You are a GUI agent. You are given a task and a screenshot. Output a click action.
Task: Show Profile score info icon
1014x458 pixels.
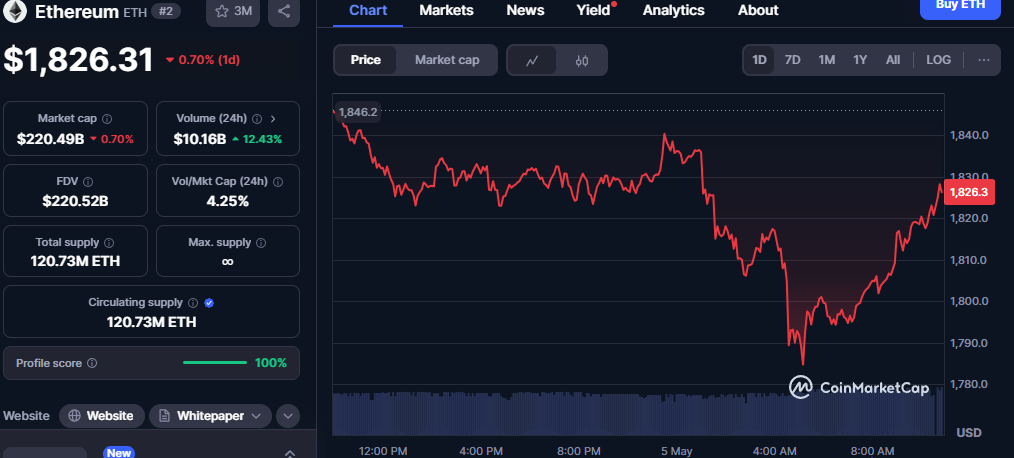tap(92, 364)
